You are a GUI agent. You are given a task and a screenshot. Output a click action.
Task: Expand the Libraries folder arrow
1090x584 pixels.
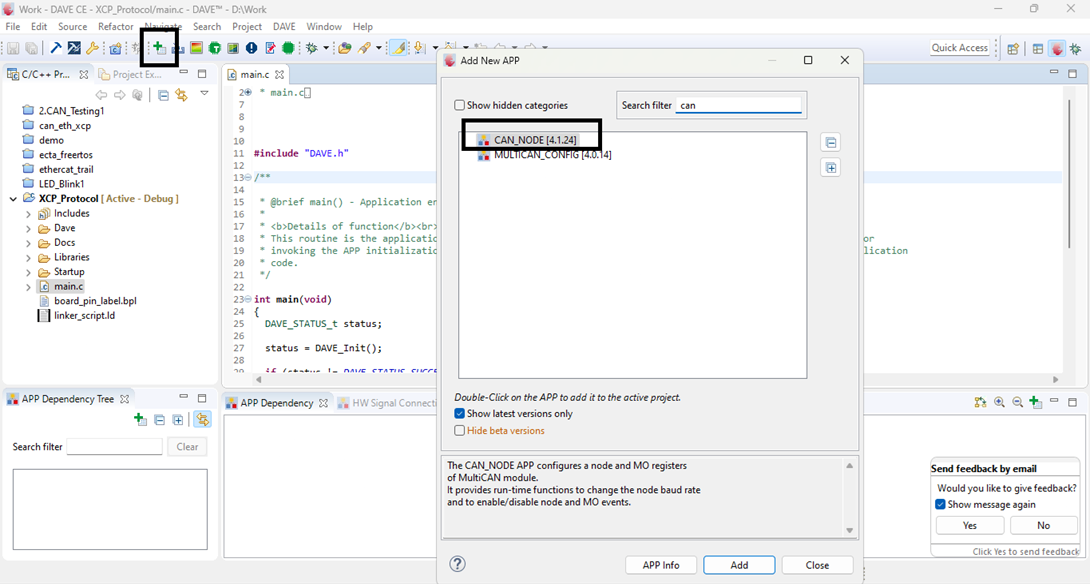[29, 258]
